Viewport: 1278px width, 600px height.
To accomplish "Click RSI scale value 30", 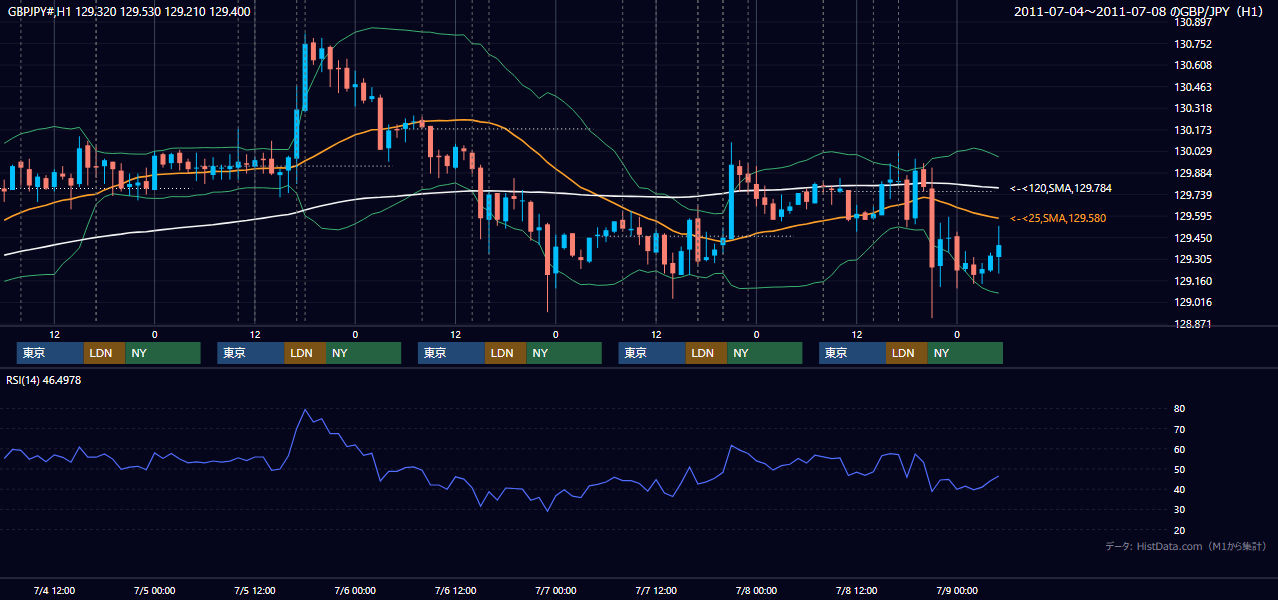I will (x=1180, y=510).
